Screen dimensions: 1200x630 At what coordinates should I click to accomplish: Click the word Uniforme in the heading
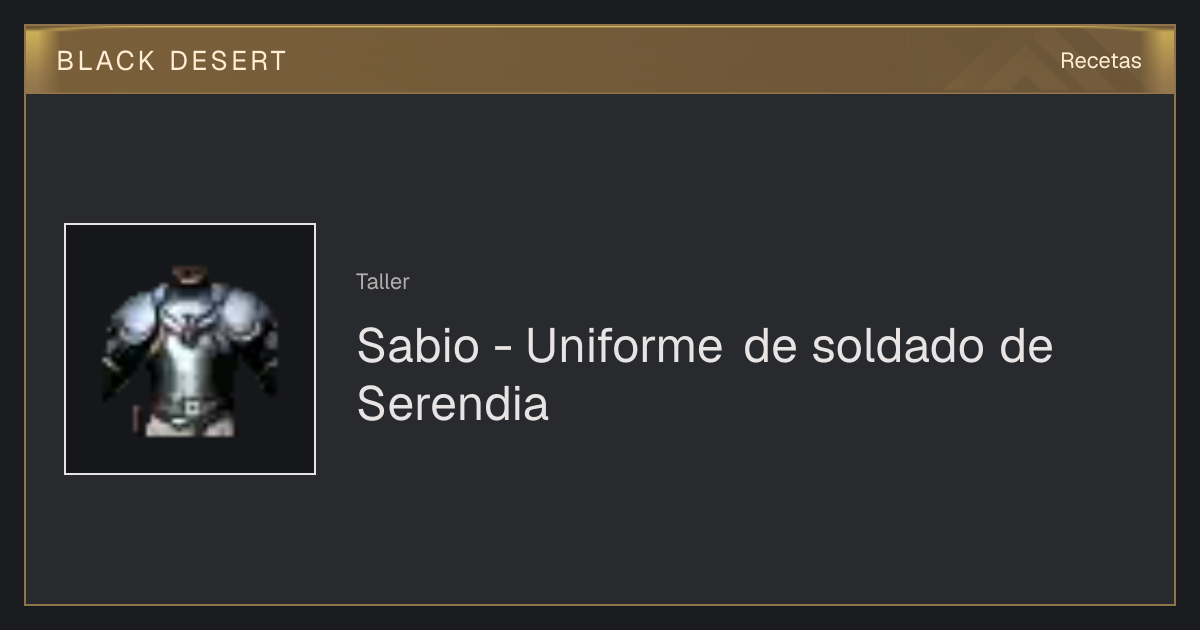point(624,346)
